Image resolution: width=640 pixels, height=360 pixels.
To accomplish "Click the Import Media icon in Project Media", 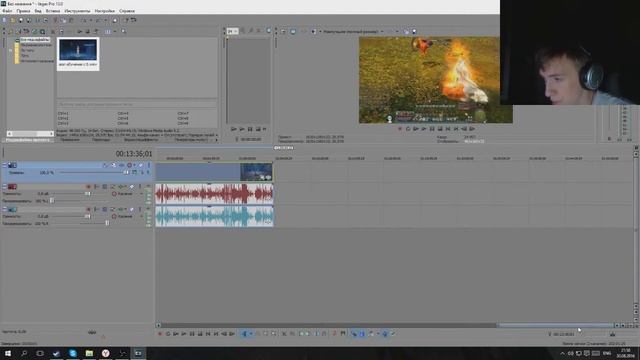I will click(x=11, y=31).
